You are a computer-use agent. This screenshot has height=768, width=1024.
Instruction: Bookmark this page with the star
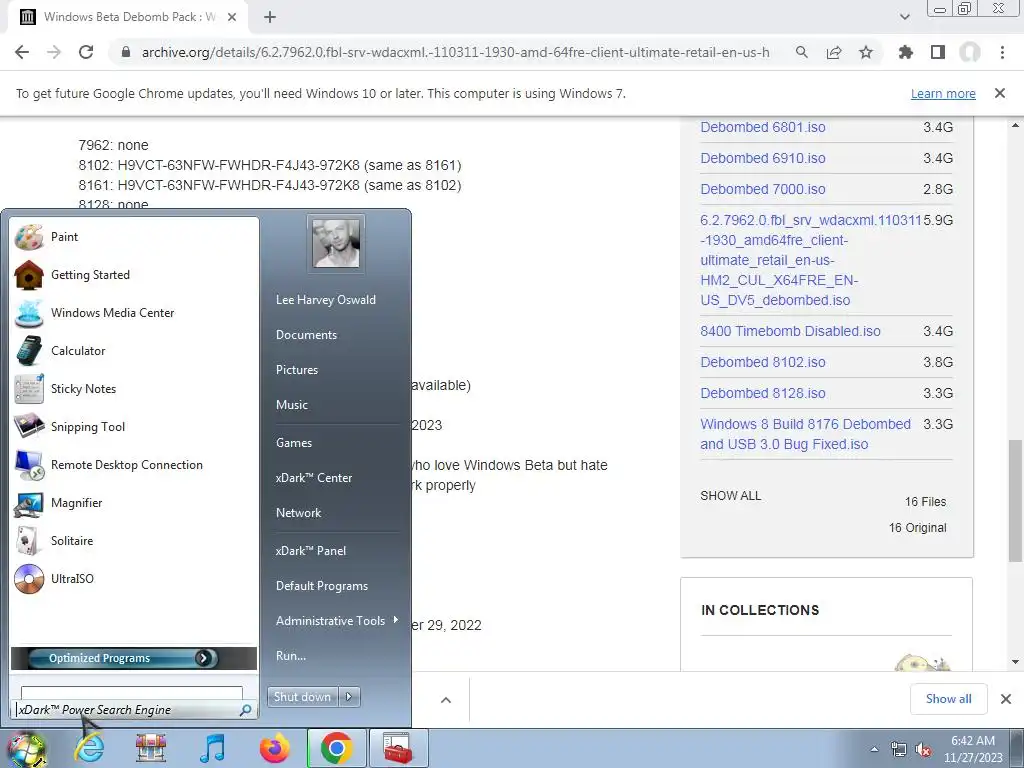tap(866, 52)
